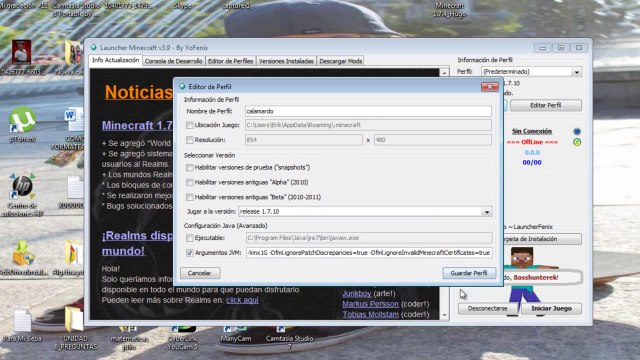
Task: Open the installer box desktop icon
Action: point(22,253)
